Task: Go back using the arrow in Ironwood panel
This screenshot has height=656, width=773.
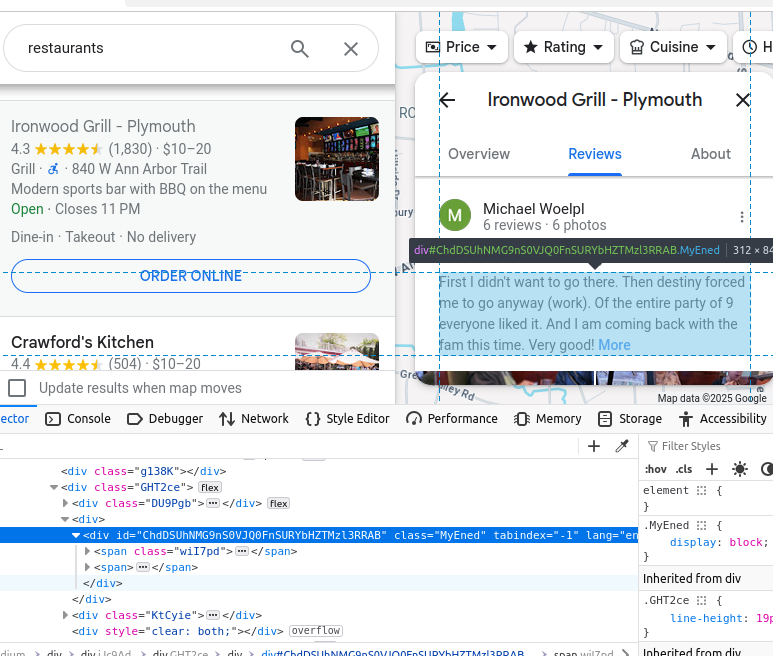Action: click(x=447, y=100)
